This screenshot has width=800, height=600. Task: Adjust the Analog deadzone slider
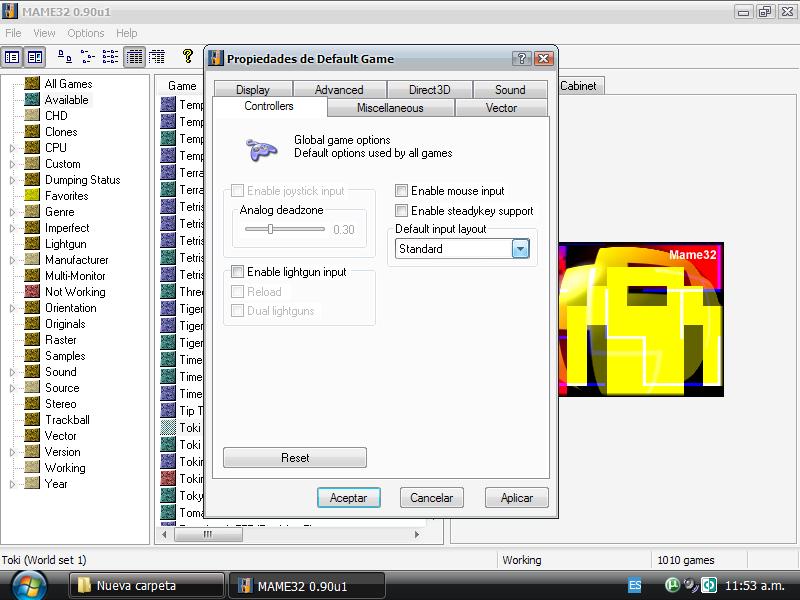coord(270,229)
